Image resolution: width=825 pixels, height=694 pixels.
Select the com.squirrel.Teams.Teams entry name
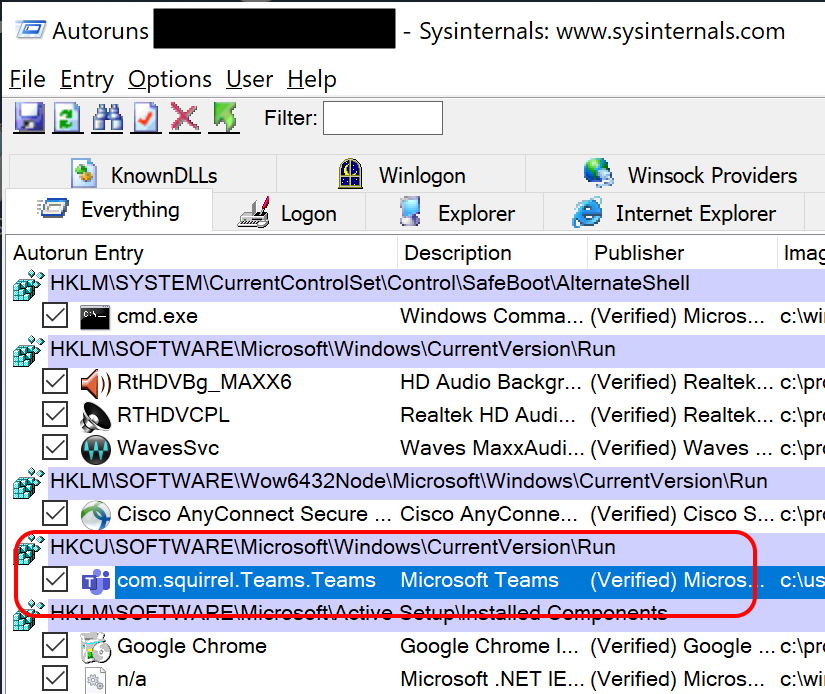(246, 580)
